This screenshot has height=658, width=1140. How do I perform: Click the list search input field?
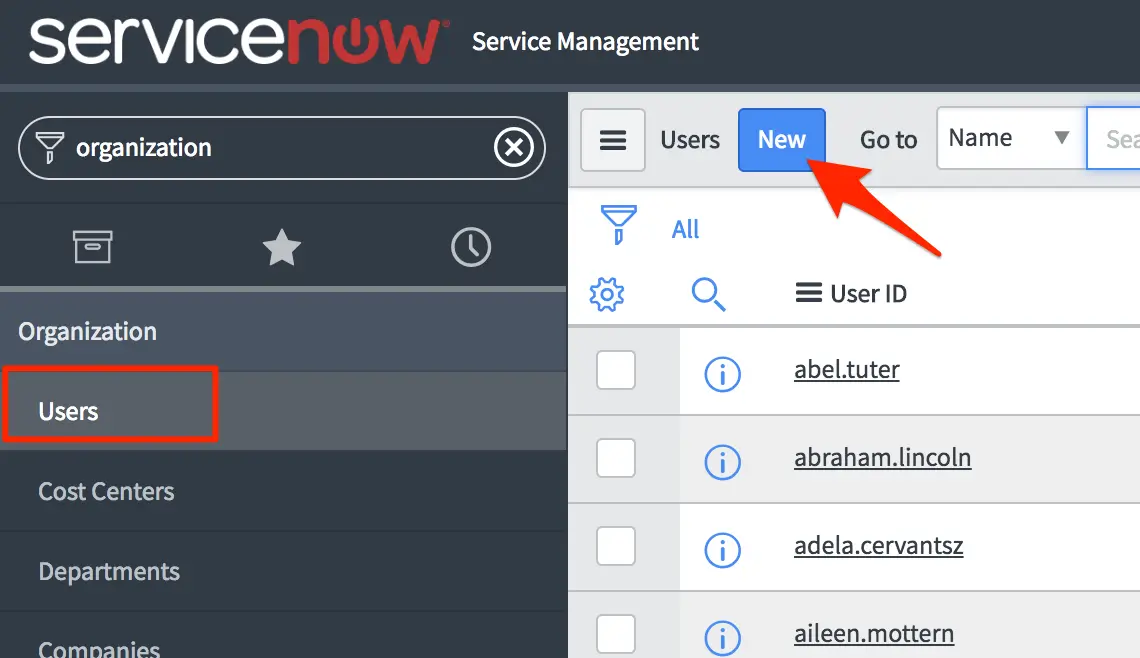(1113, 138)
